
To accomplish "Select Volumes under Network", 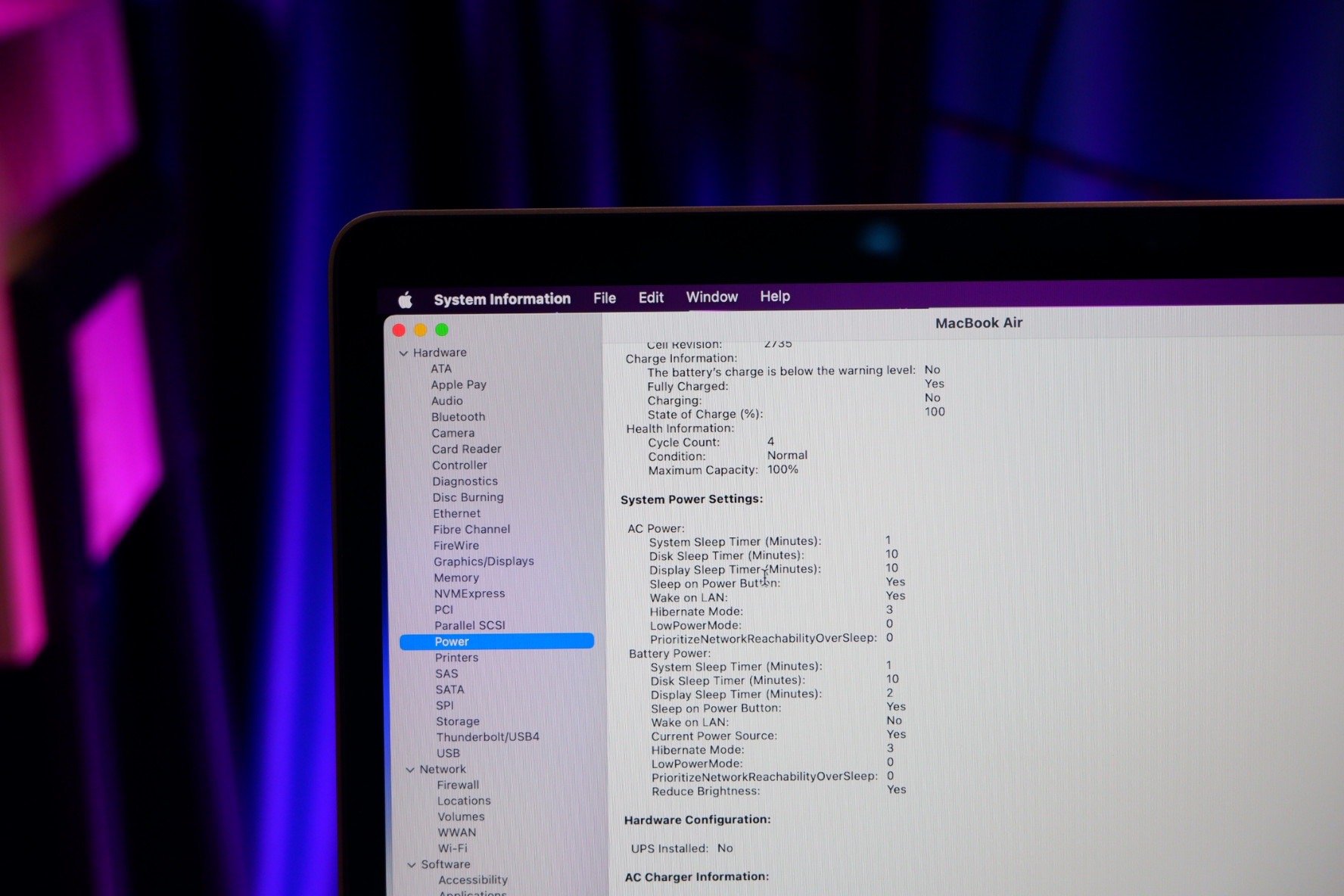I will click(x=461, y=817).
